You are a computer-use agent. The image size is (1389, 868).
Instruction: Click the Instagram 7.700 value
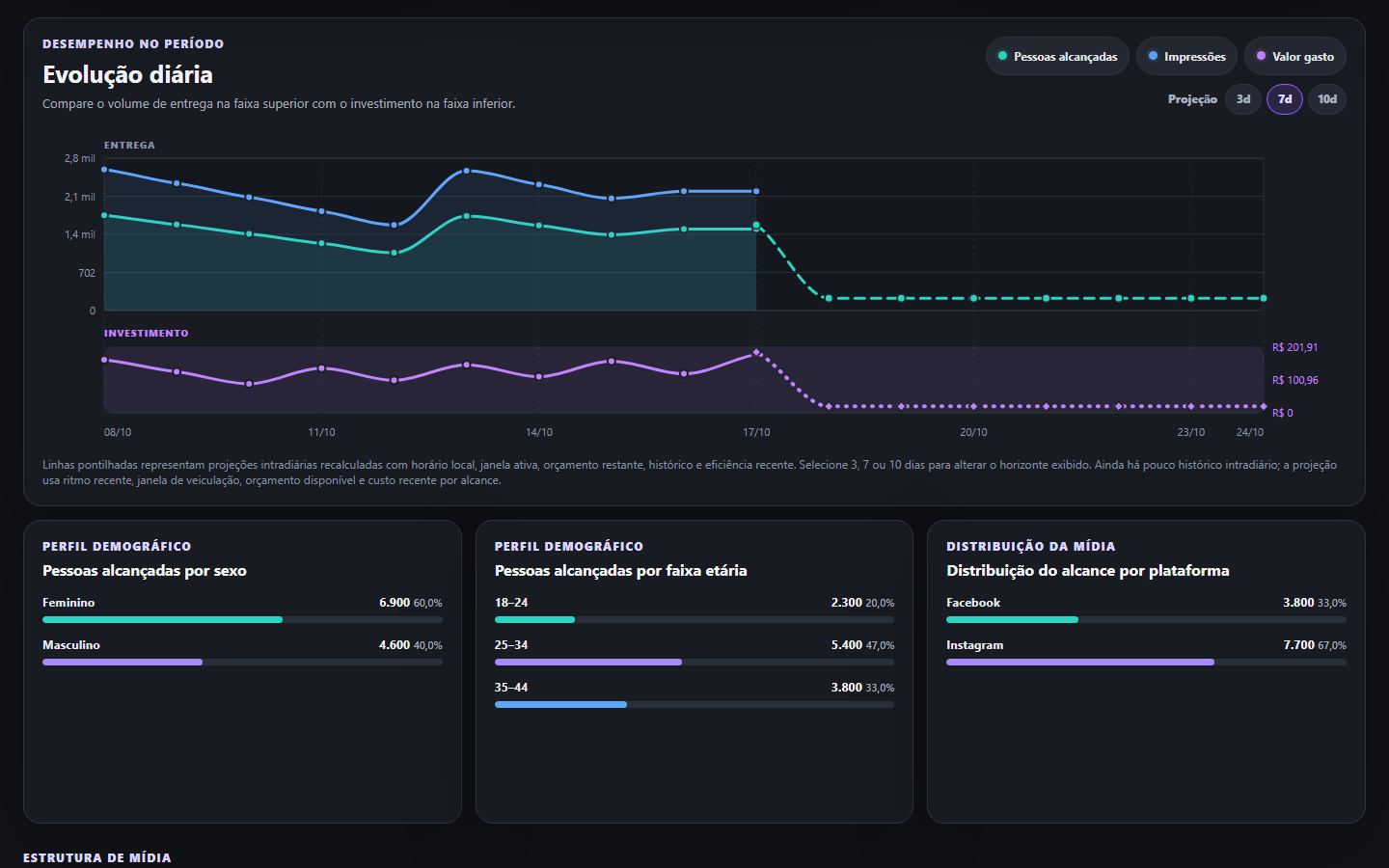(x=1298, y=645)
